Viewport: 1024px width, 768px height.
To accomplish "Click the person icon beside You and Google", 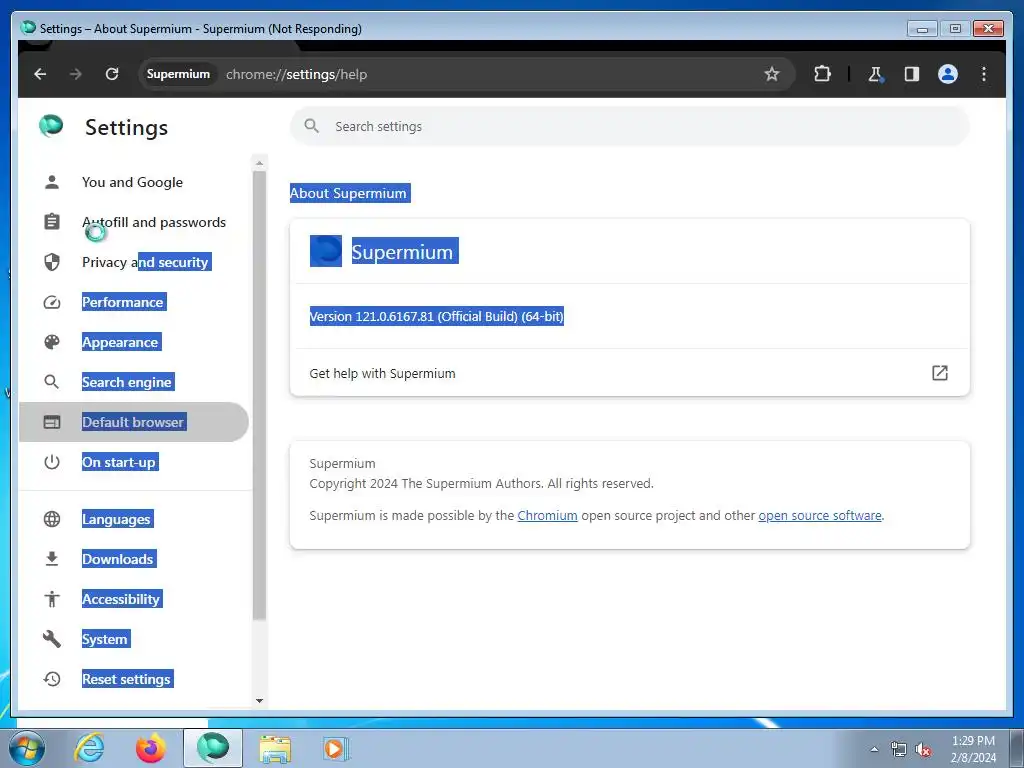I will pyautogui.click(x=52, y=182).
